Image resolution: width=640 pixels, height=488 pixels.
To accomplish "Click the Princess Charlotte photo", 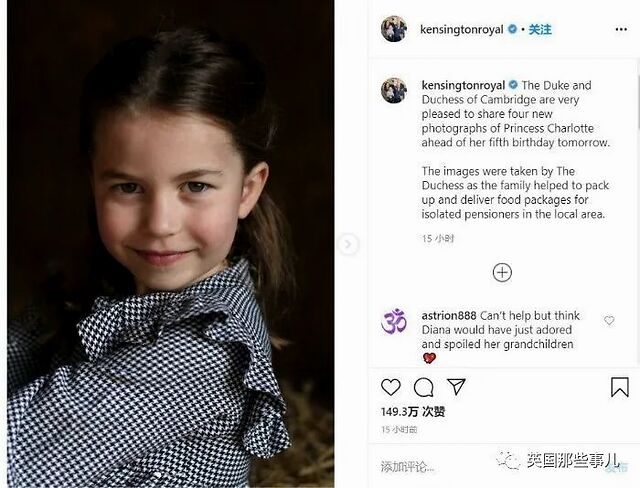I will pyautogui.click(x=170, y=244).
